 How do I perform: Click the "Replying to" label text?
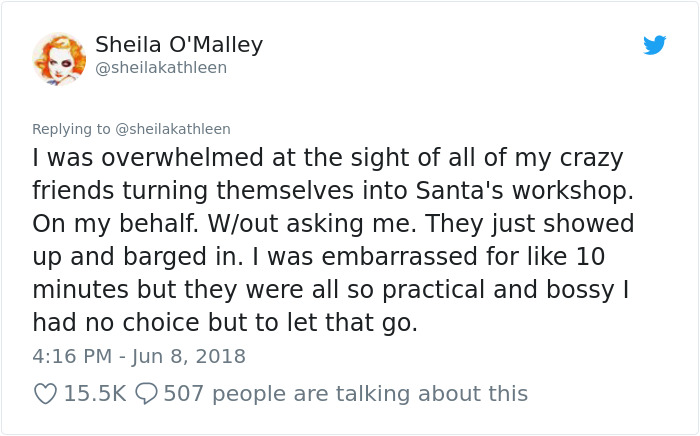coord(71,129)
